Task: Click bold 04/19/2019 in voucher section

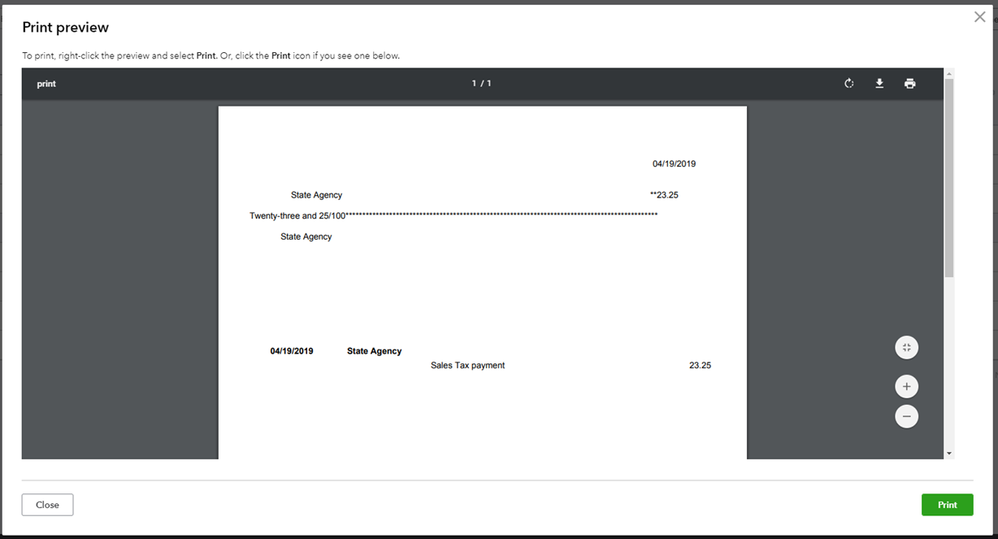Action: [x=292, y=351]
